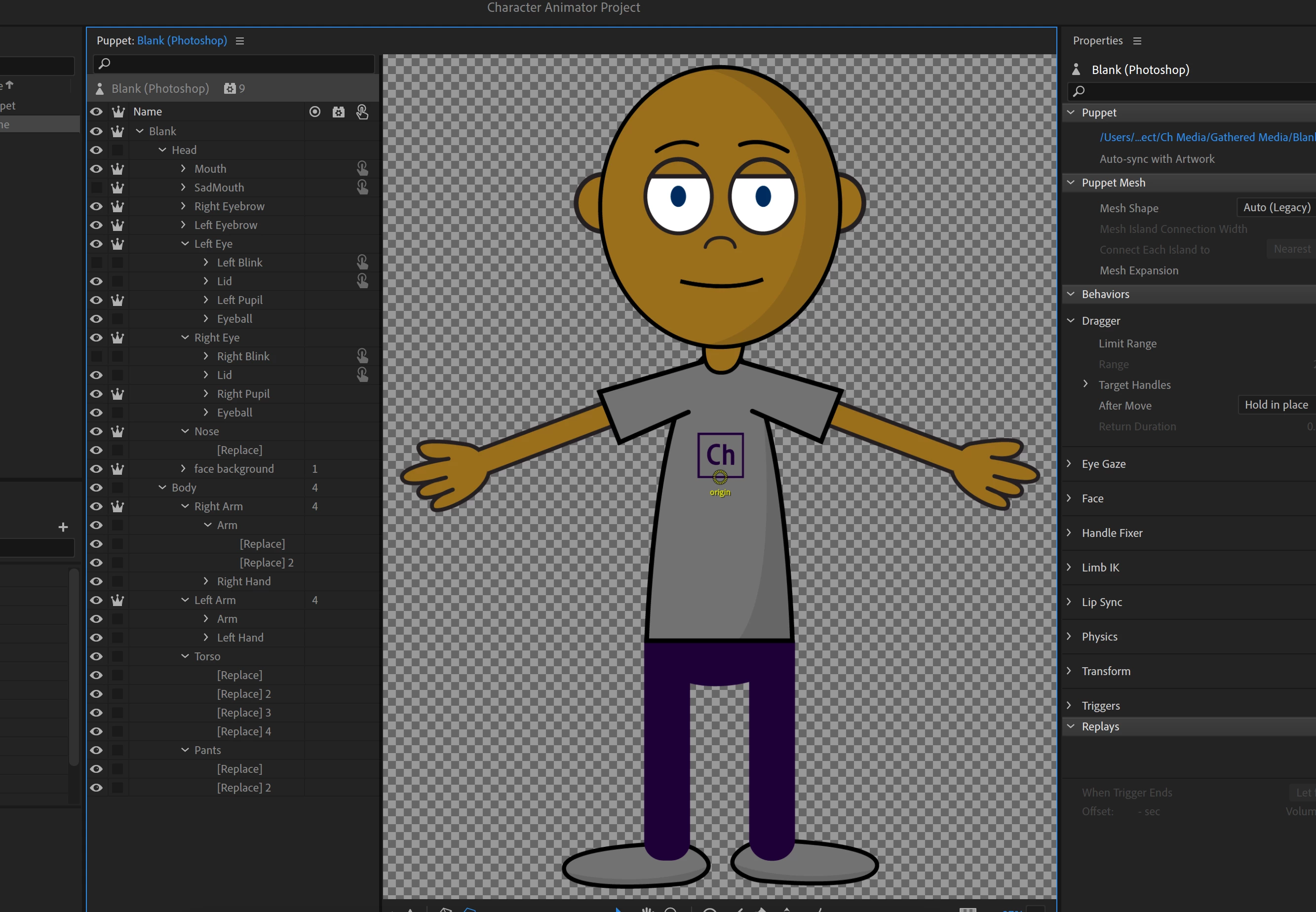Open the puppet source file path link
Viewport: 1316px width, 912px height.
(1206, 137)
